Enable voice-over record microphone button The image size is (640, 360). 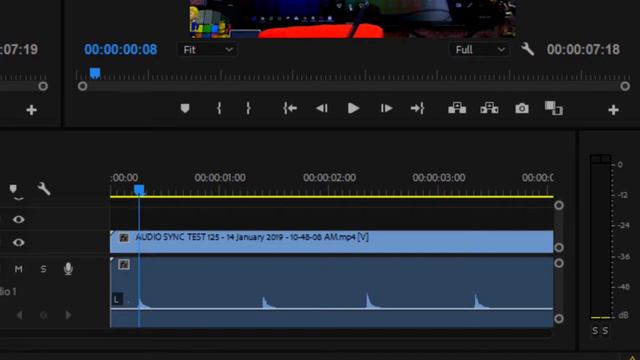tap(68, 269)
